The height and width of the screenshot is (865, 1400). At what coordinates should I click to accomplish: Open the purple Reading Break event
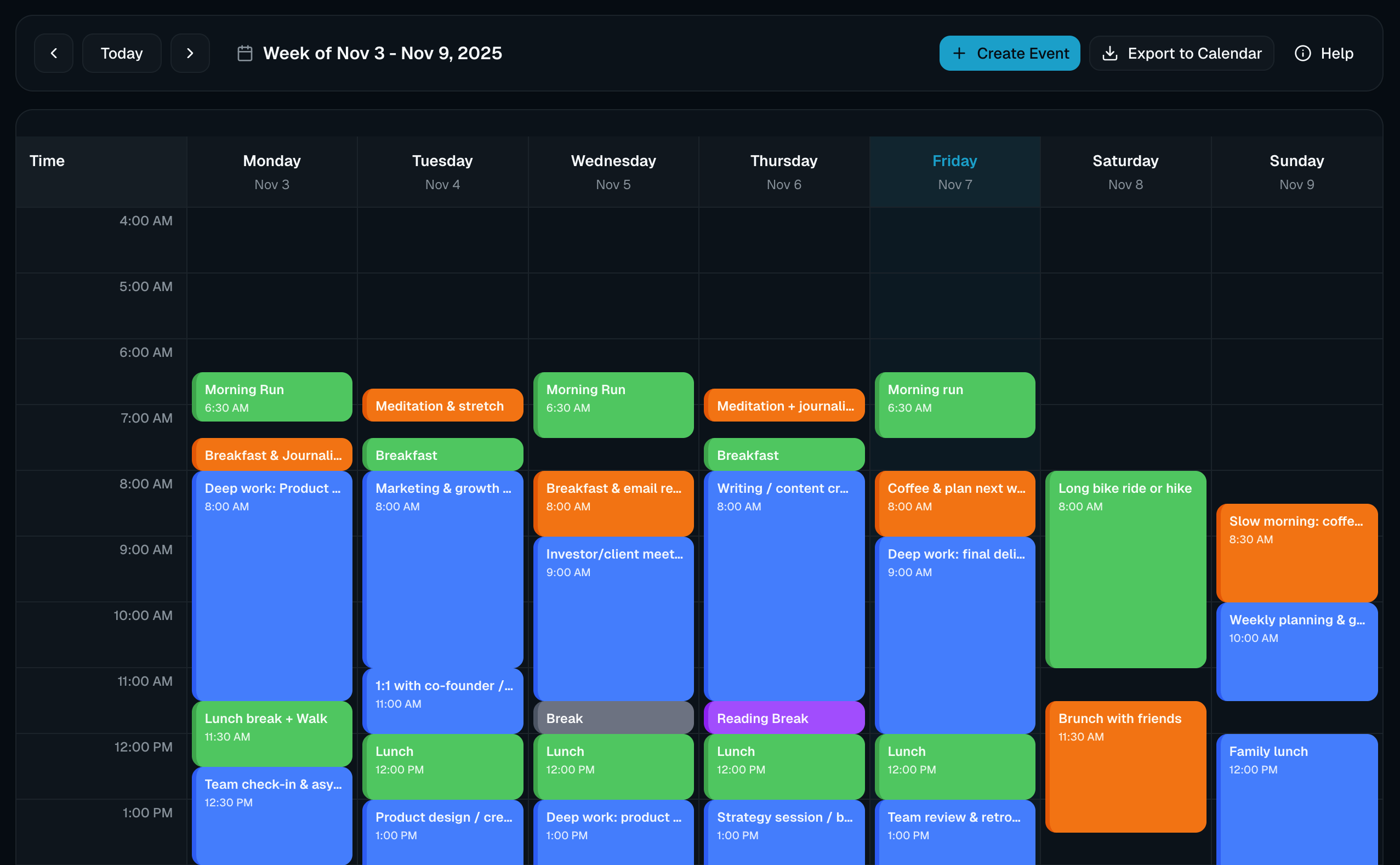tap(784, 718)
